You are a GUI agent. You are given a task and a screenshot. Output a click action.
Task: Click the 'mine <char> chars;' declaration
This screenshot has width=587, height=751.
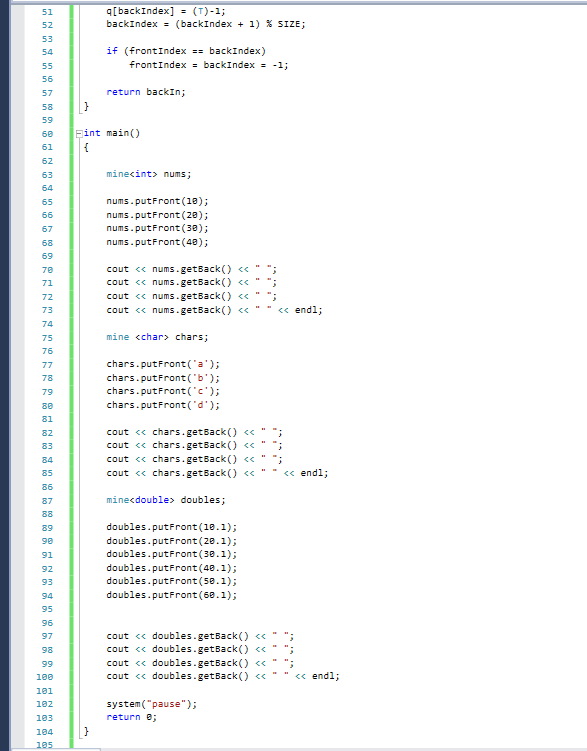pos(158,337)
